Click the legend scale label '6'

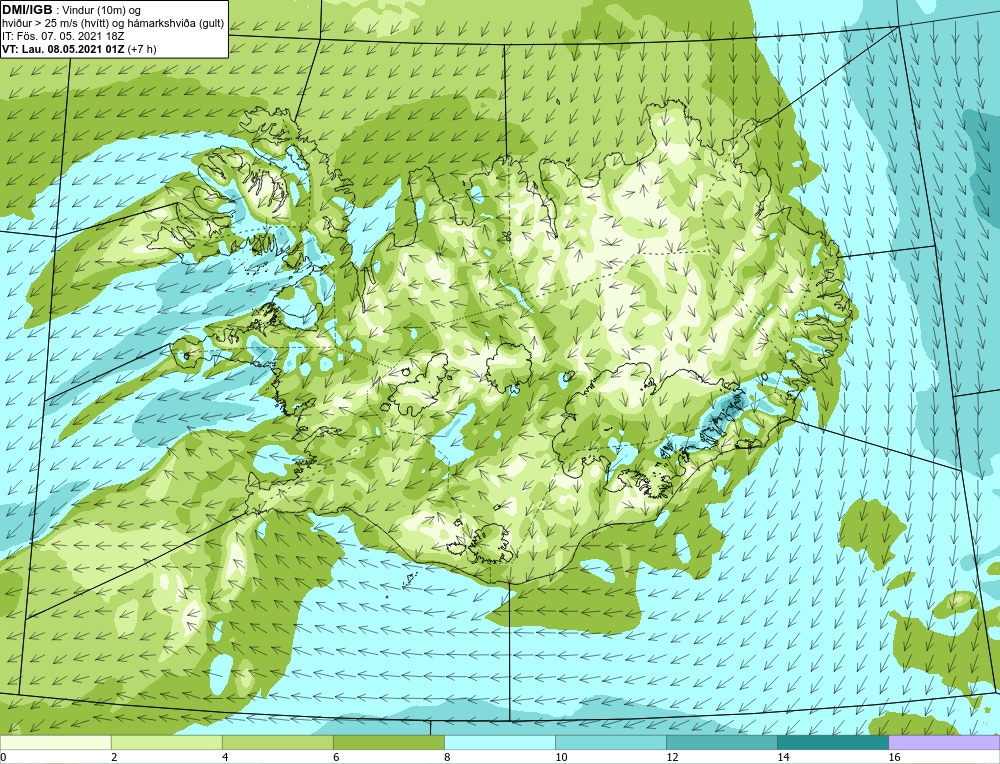pos(336,757)
